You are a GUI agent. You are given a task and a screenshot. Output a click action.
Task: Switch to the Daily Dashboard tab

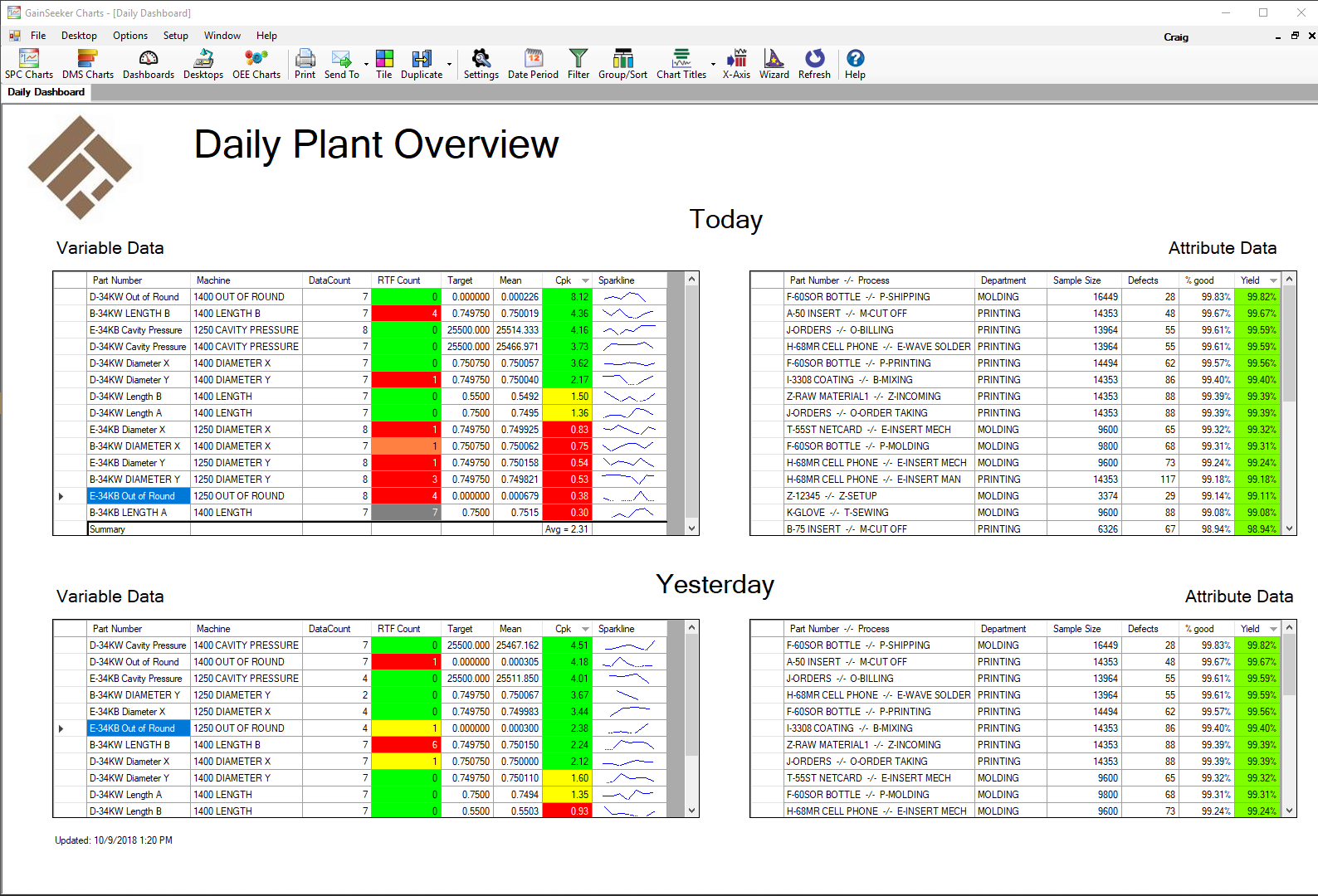[x=46, y=92]
